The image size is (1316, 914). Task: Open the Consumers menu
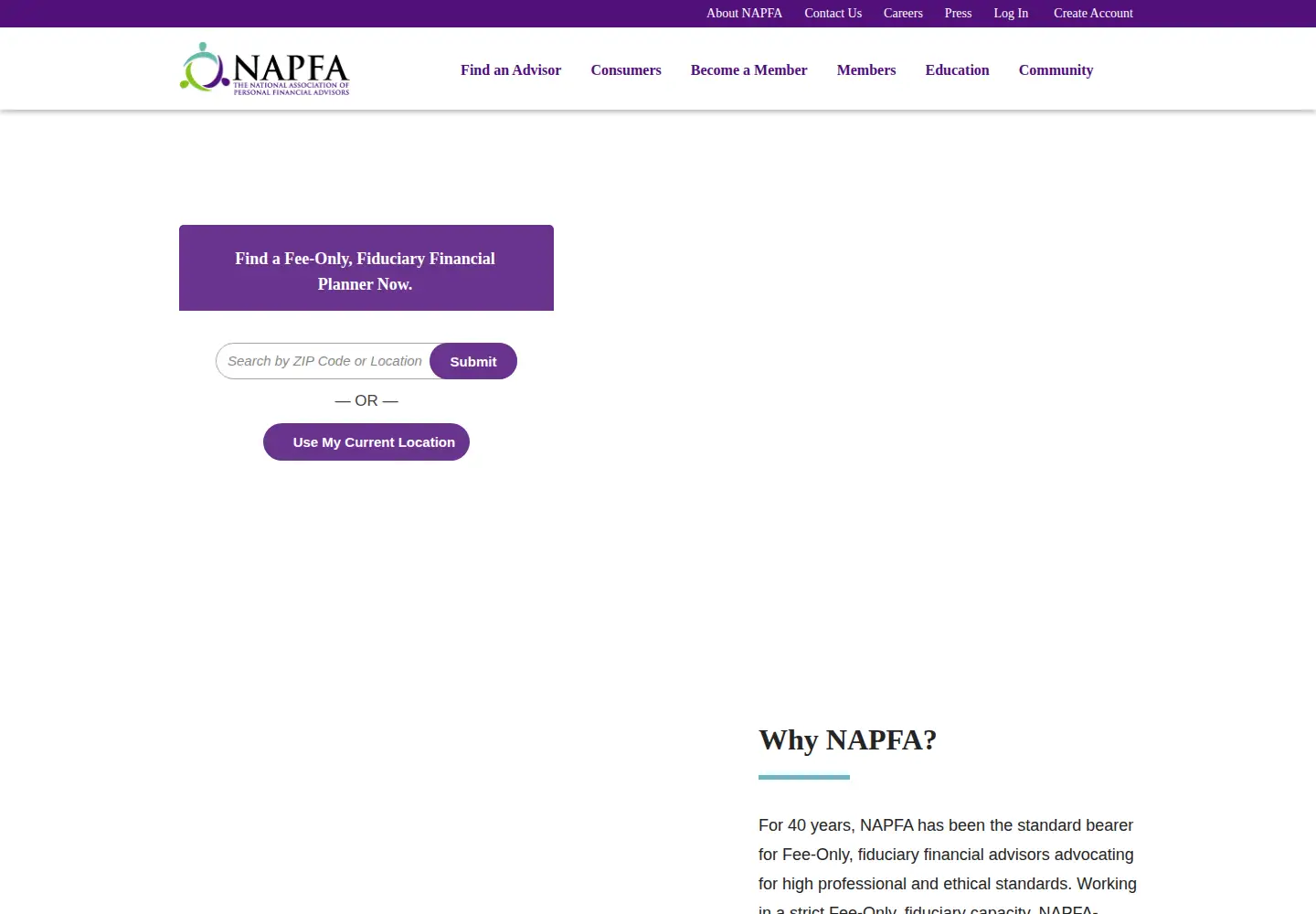626,70
